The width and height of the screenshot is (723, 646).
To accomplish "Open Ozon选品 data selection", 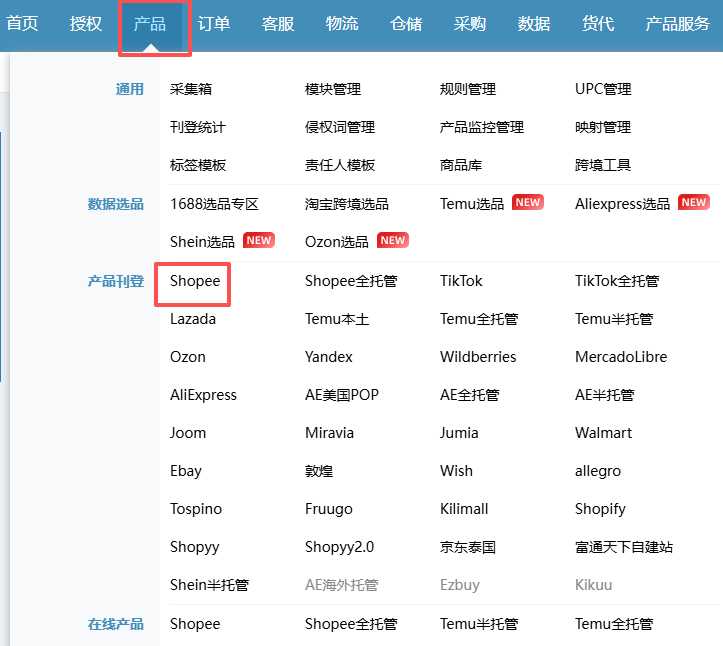I will (x=337, y=242).
